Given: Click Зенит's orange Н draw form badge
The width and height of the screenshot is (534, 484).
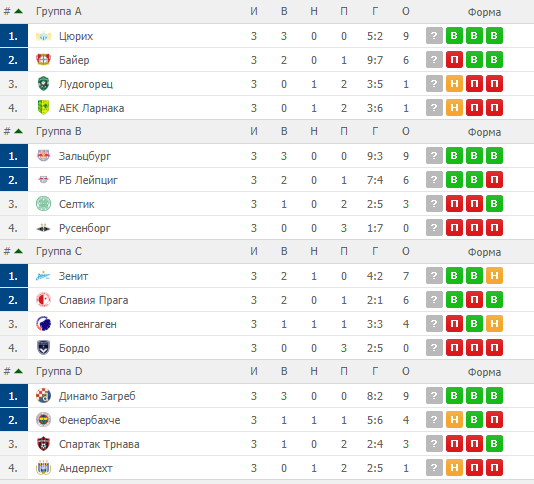Looking at the screenshot, I should click(x=494, y=276).
